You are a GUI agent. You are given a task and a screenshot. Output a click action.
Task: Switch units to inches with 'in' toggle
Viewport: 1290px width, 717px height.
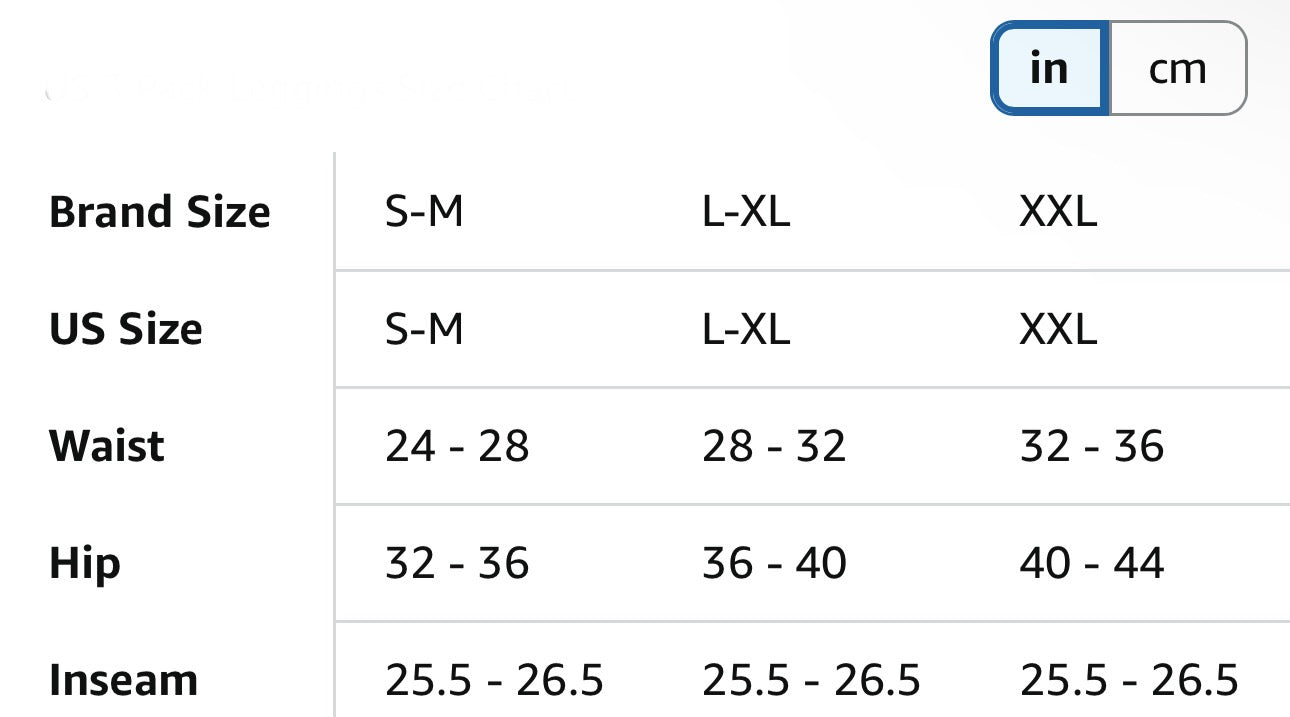pos(1049,68)
